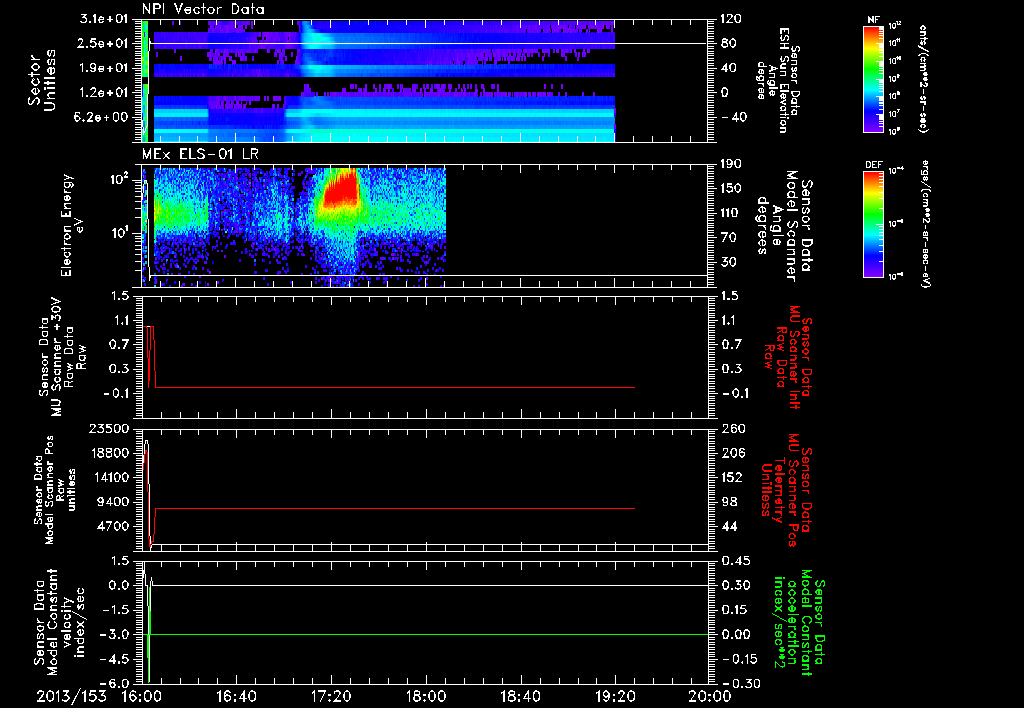Image resolution: width=1024 pixels, height=708 pixels.
Task: Click the "9400" scanner position tick label
Action: coord(113,502)
